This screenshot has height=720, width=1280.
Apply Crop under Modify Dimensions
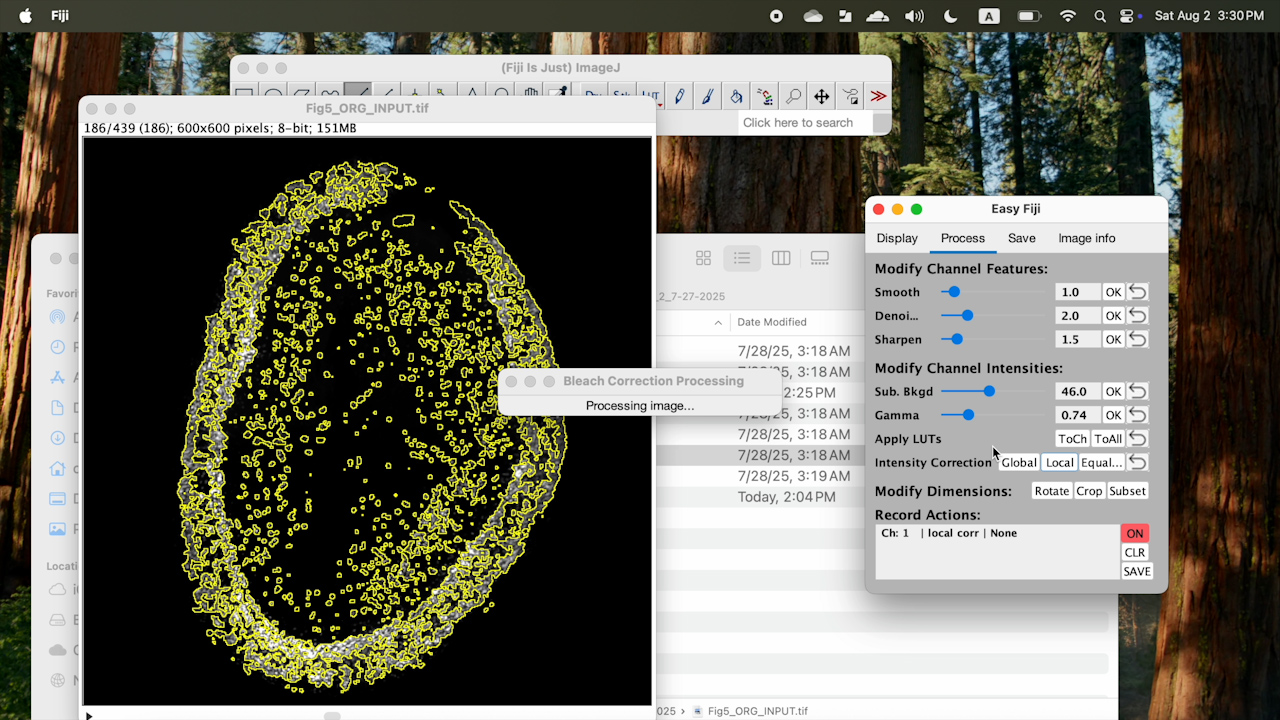(x=1089, y=490)
